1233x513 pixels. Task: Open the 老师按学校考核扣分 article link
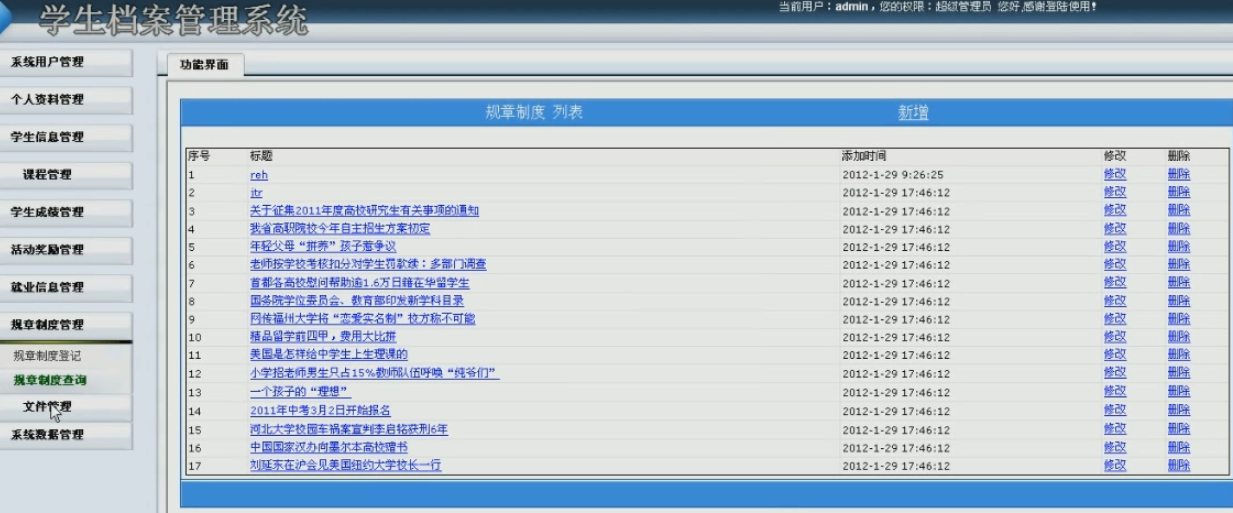[x=368, y=265]
